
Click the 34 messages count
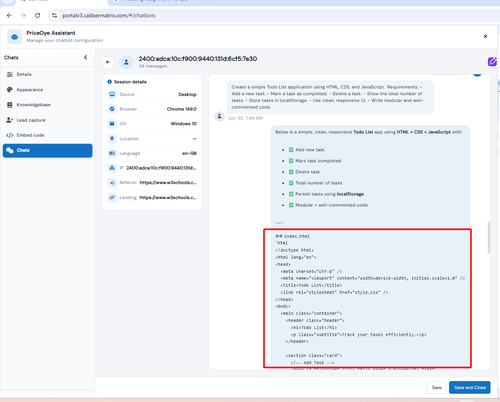[153, 66]
